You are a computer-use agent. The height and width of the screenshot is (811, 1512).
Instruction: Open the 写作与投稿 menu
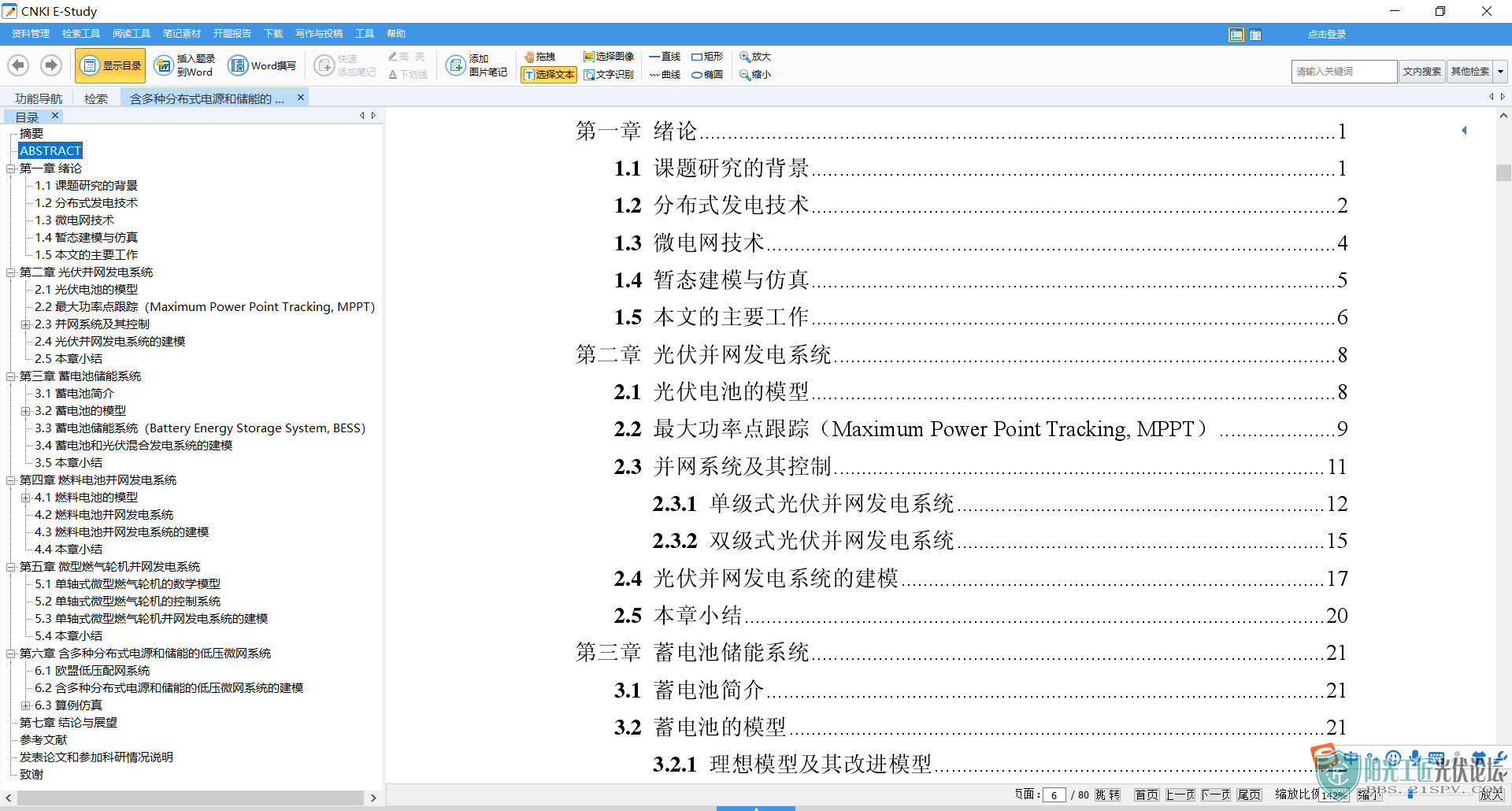pos(319,34)
